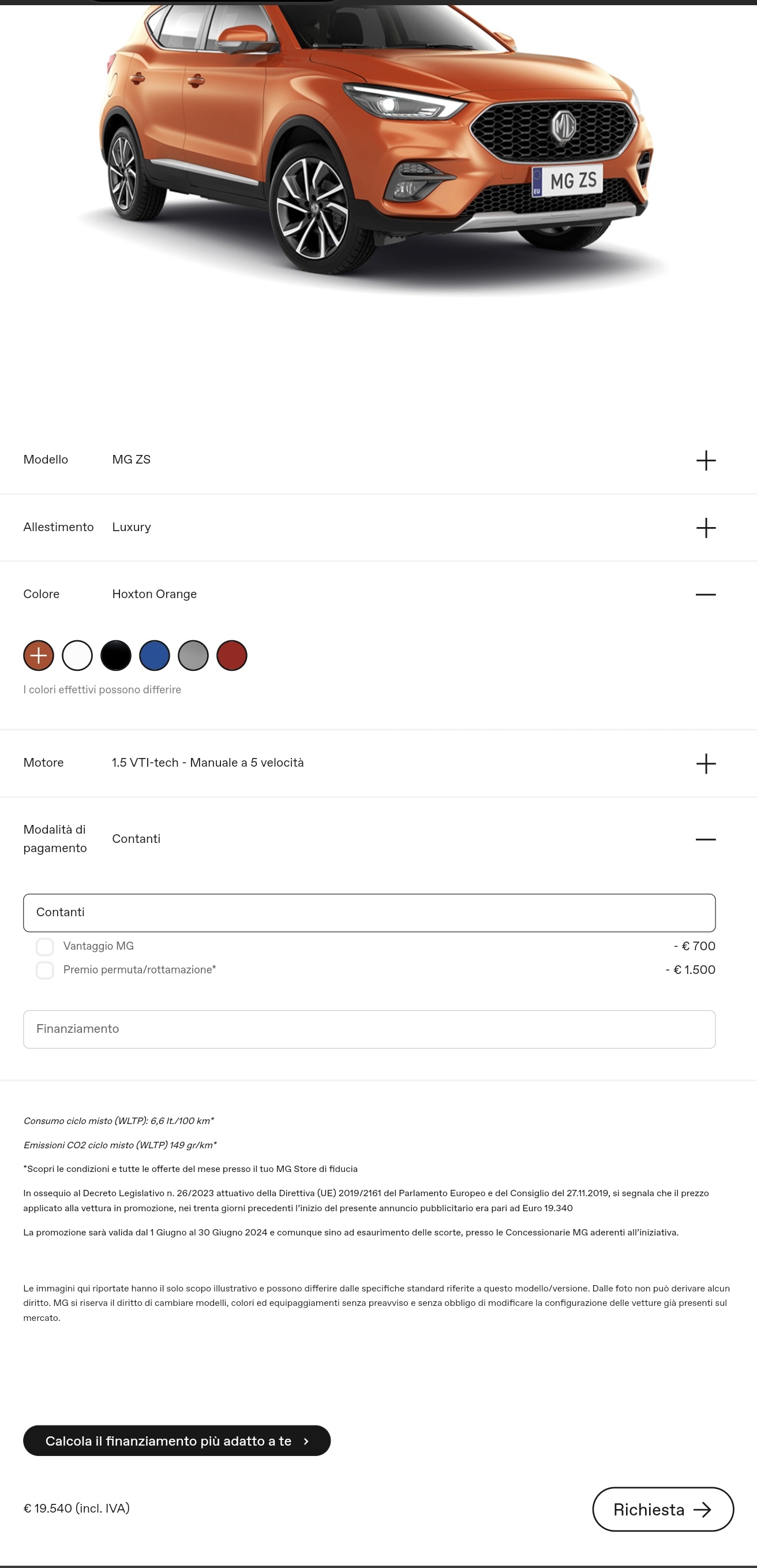Submit the Richiesta button

[663, 1509]
